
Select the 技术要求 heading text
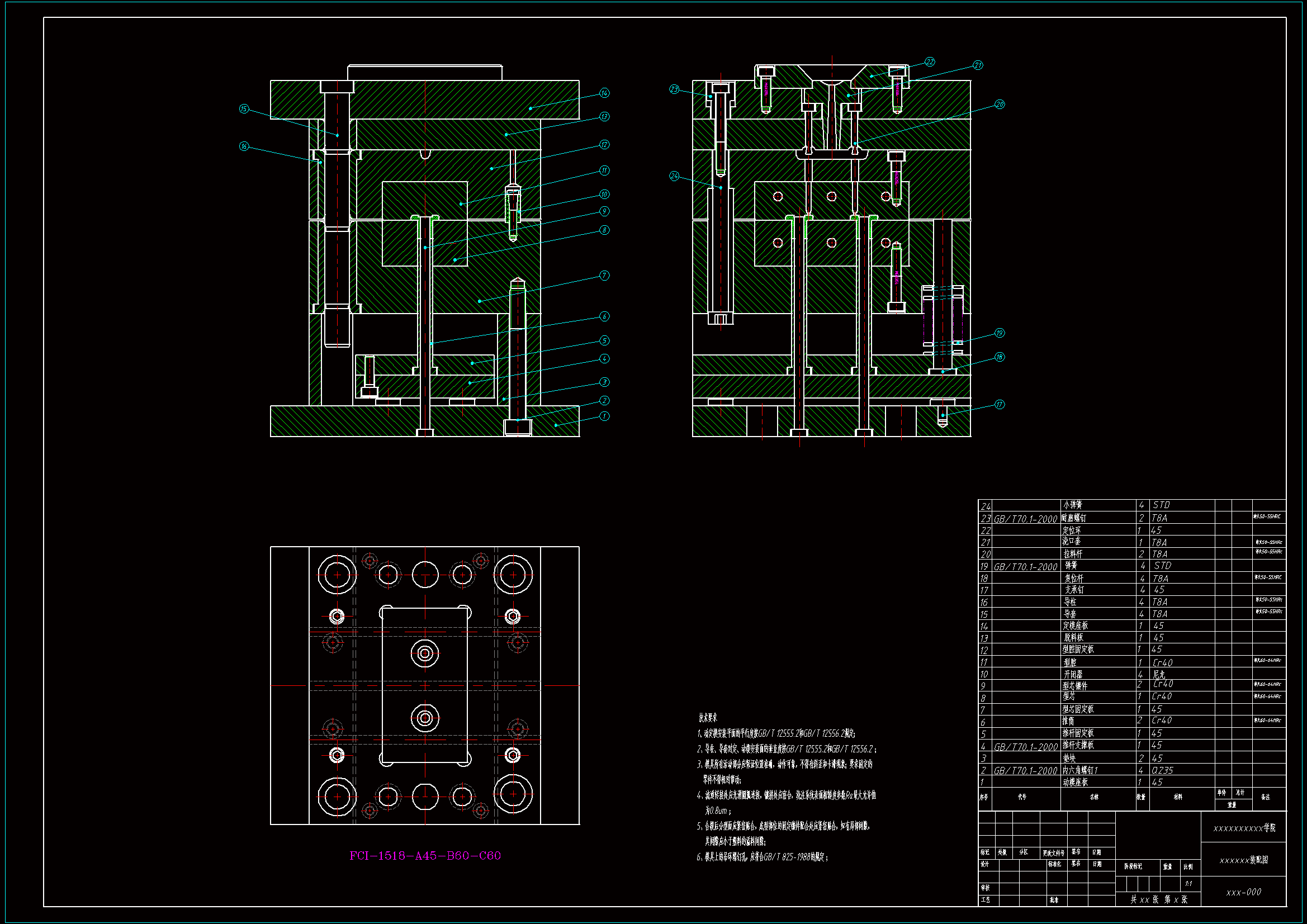(708, 718)
